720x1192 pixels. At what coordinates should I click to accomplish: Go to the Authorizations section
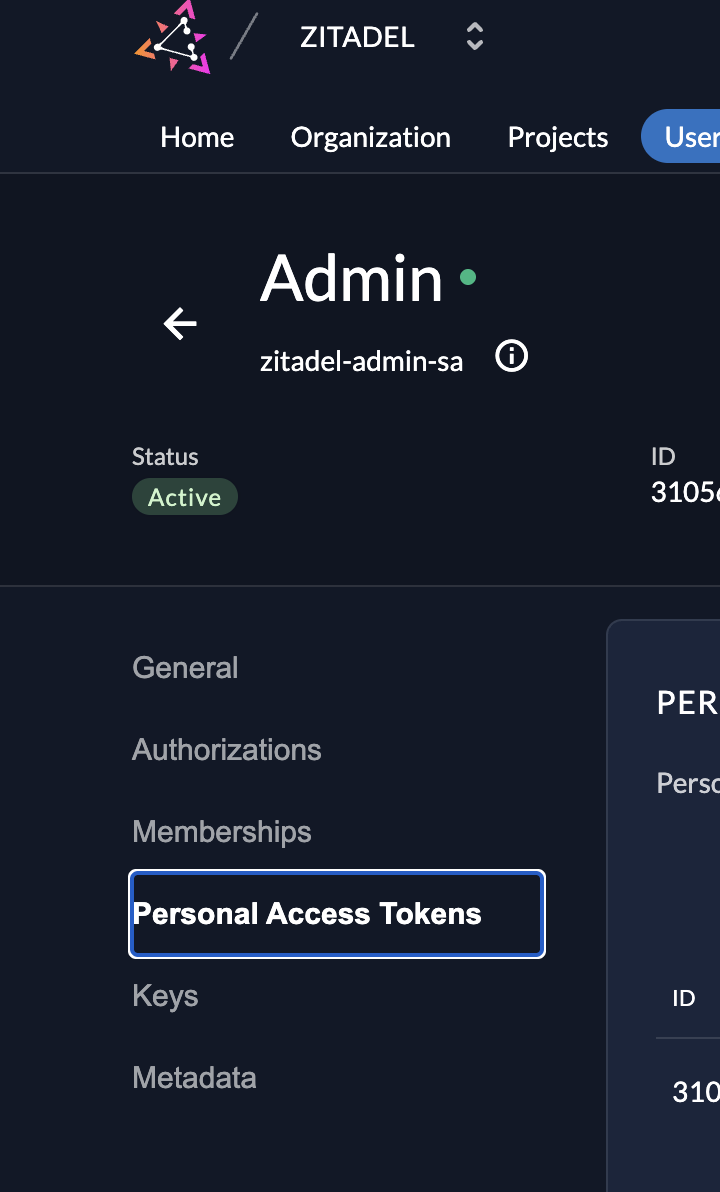point(226,749)
